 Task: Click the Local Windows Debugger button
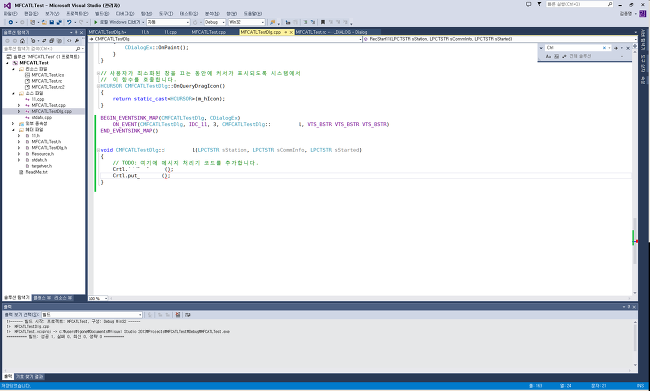(x=120, y=22)
